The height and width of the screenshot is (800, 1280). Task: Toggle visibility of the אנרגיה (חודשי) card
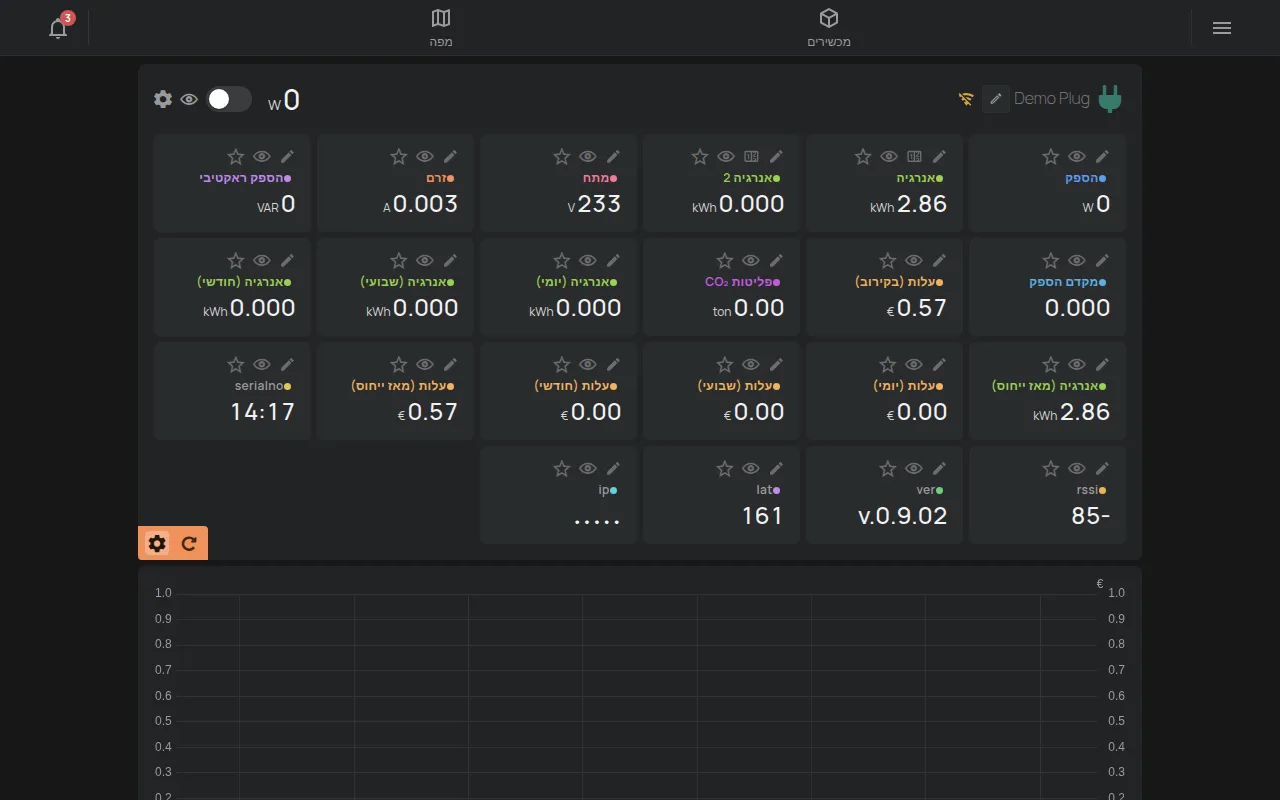pos(262,260)
